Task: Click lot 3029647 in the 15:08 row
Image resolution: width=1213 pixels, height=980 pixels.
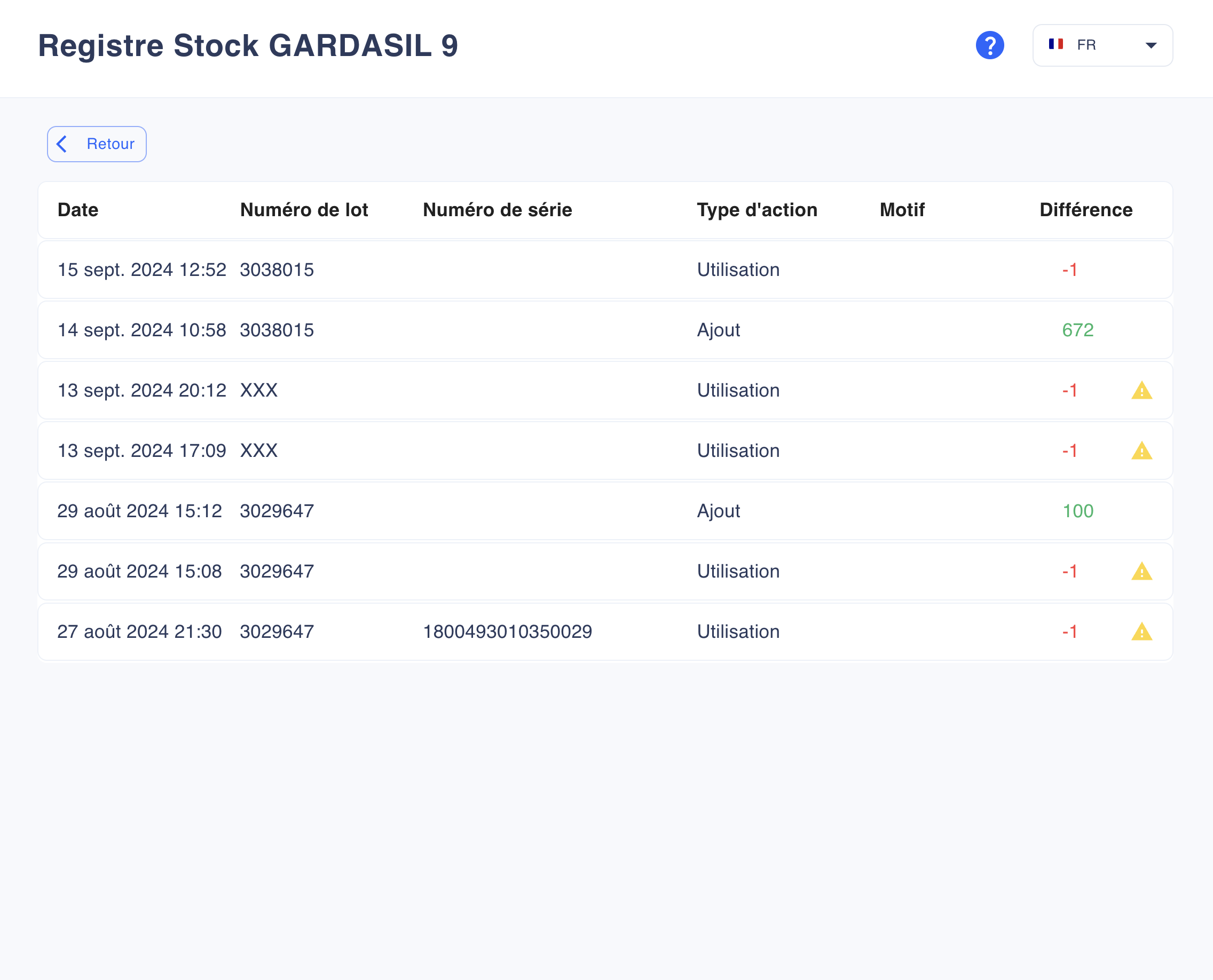Action: click(x=277, y=571)
